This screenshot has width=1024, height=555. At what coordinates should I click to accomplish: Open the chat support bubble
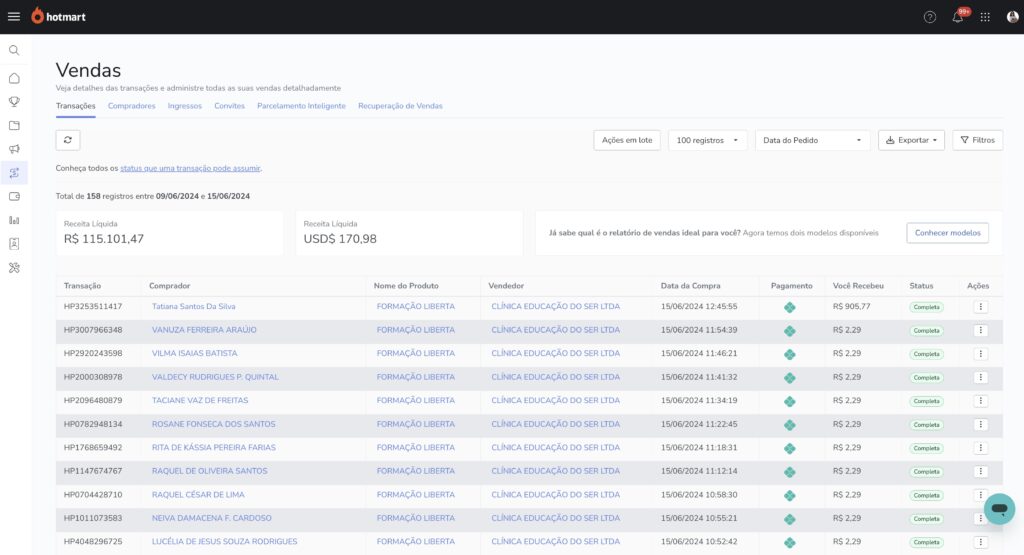coord(999,509)
